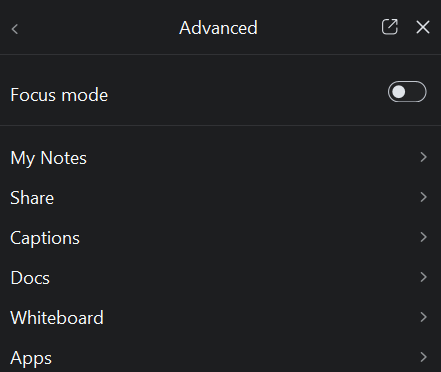Open the Share menu item
This screenshot has width=441, height=372.
pos(220,197)
